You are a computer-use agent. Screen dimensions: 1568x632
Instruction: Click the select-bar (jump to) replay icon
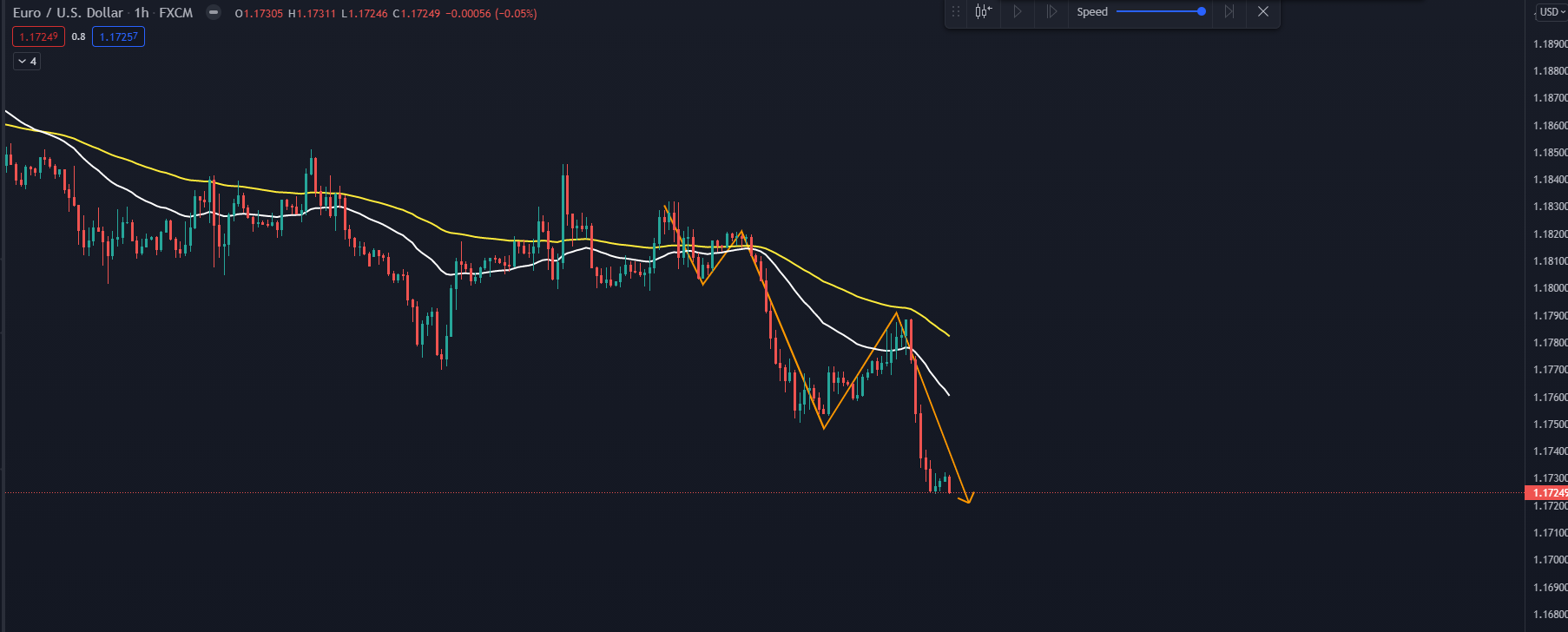click(x=983, y=12)
